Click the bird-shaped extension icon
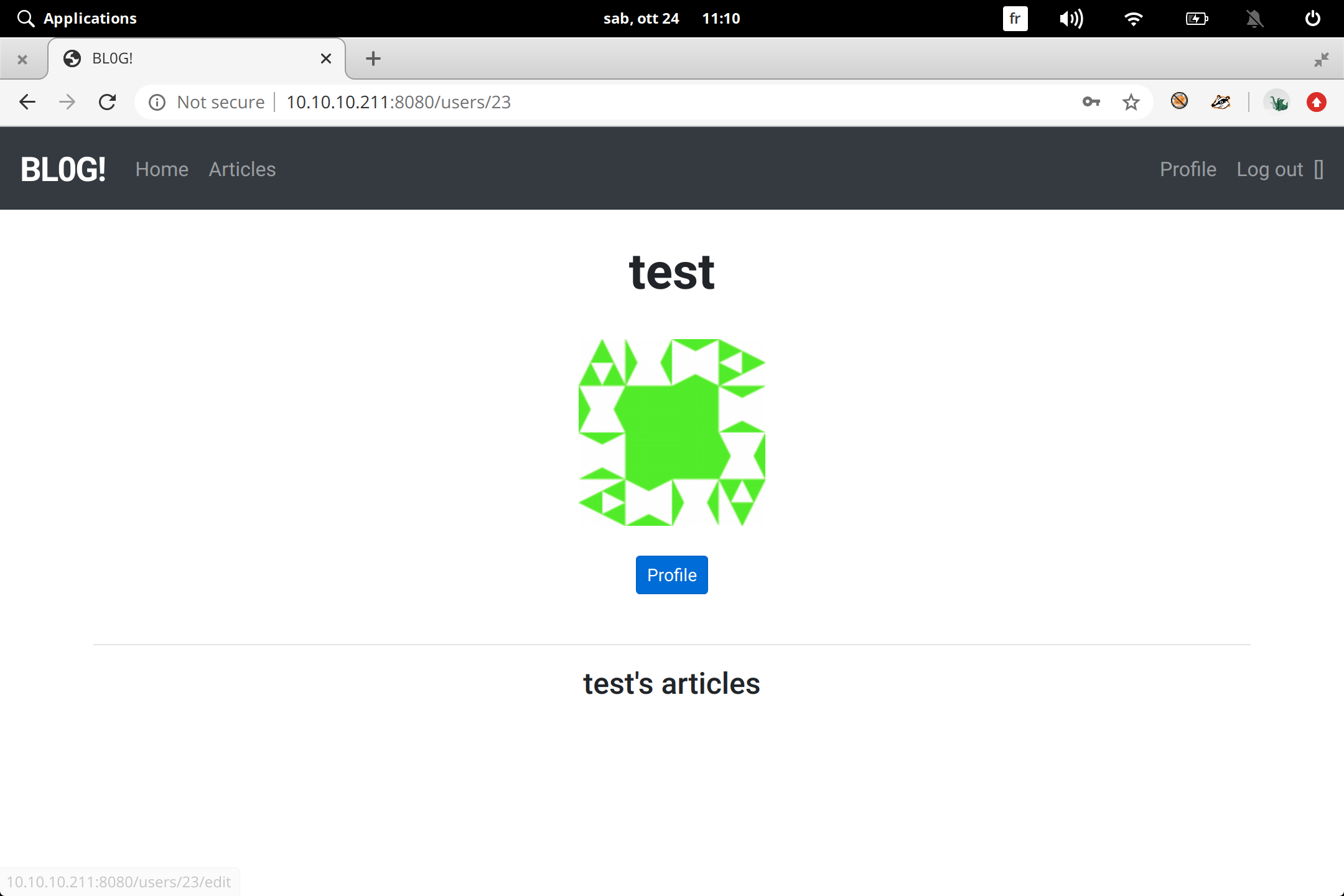This screenshot has height=896, width=1344. point(1220,102)
